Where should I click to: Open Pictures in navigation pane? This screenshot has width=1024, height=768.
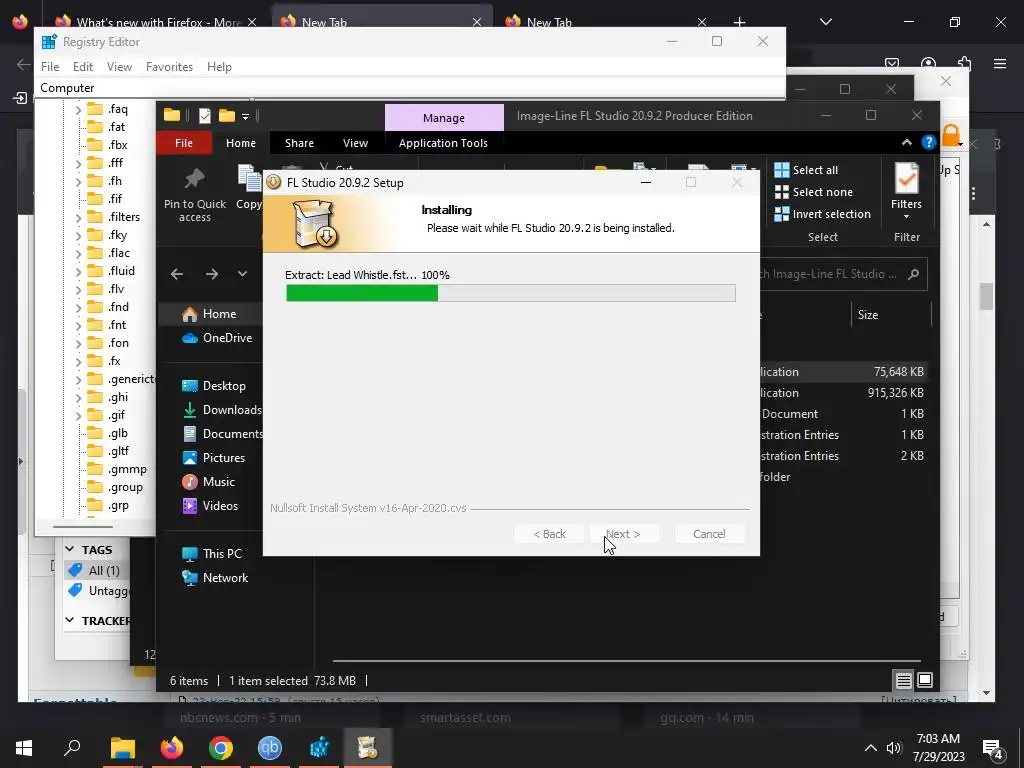click(x=214, y=458)
